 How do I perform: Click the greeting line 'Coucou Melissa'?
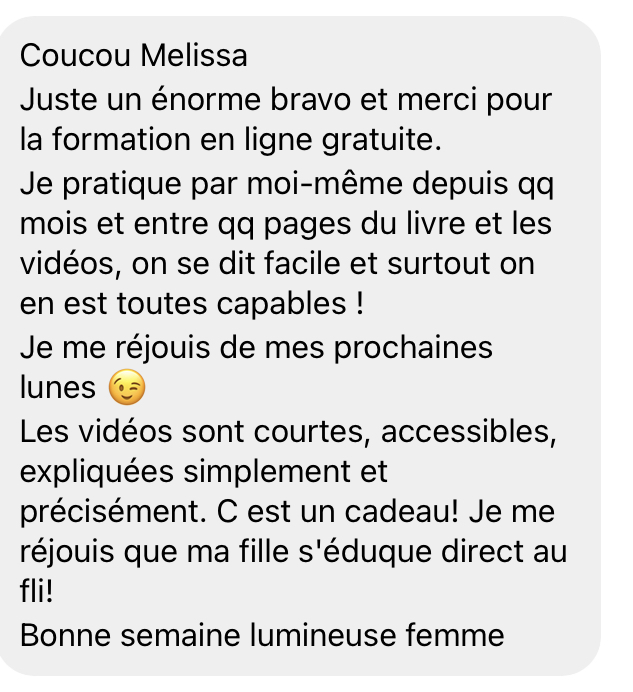pyautogui.click(x=133, y=56)
